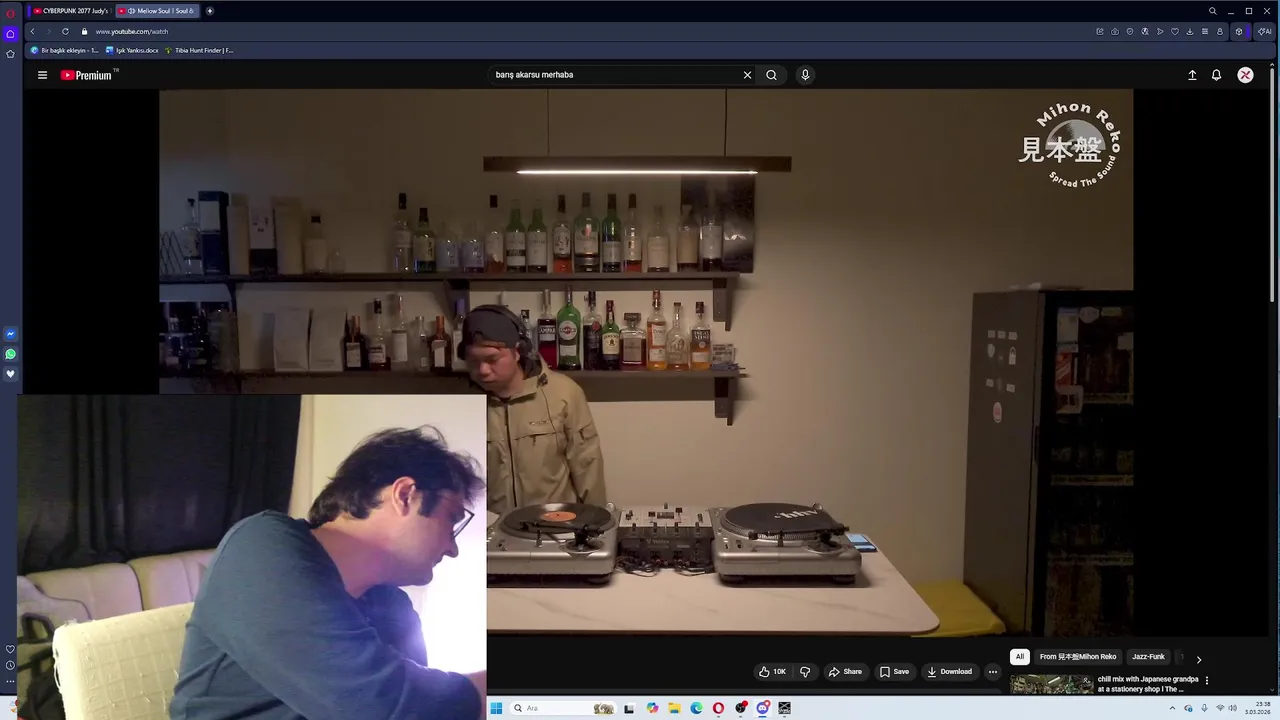Image resolution: width=1280 pixels, height=720 pixels.
Task: Select the 'Jazz-Funk' filter chip
Action: click(x=1148, y=657)
